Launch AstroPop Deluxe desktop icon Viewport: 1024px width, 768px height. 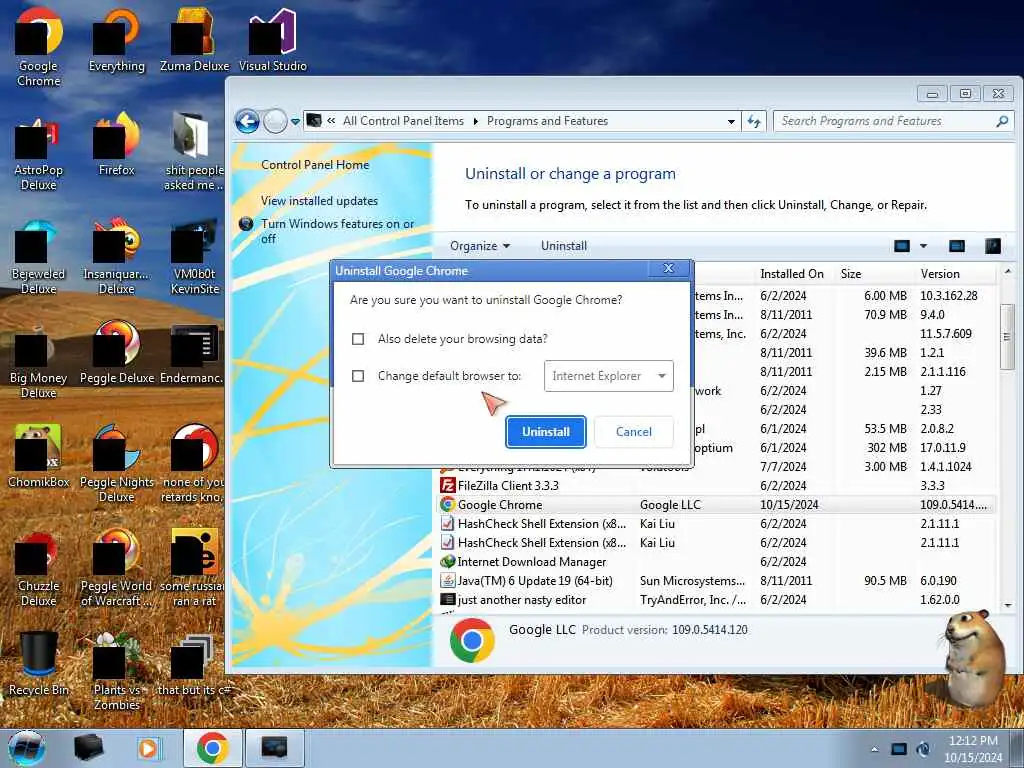39,155
